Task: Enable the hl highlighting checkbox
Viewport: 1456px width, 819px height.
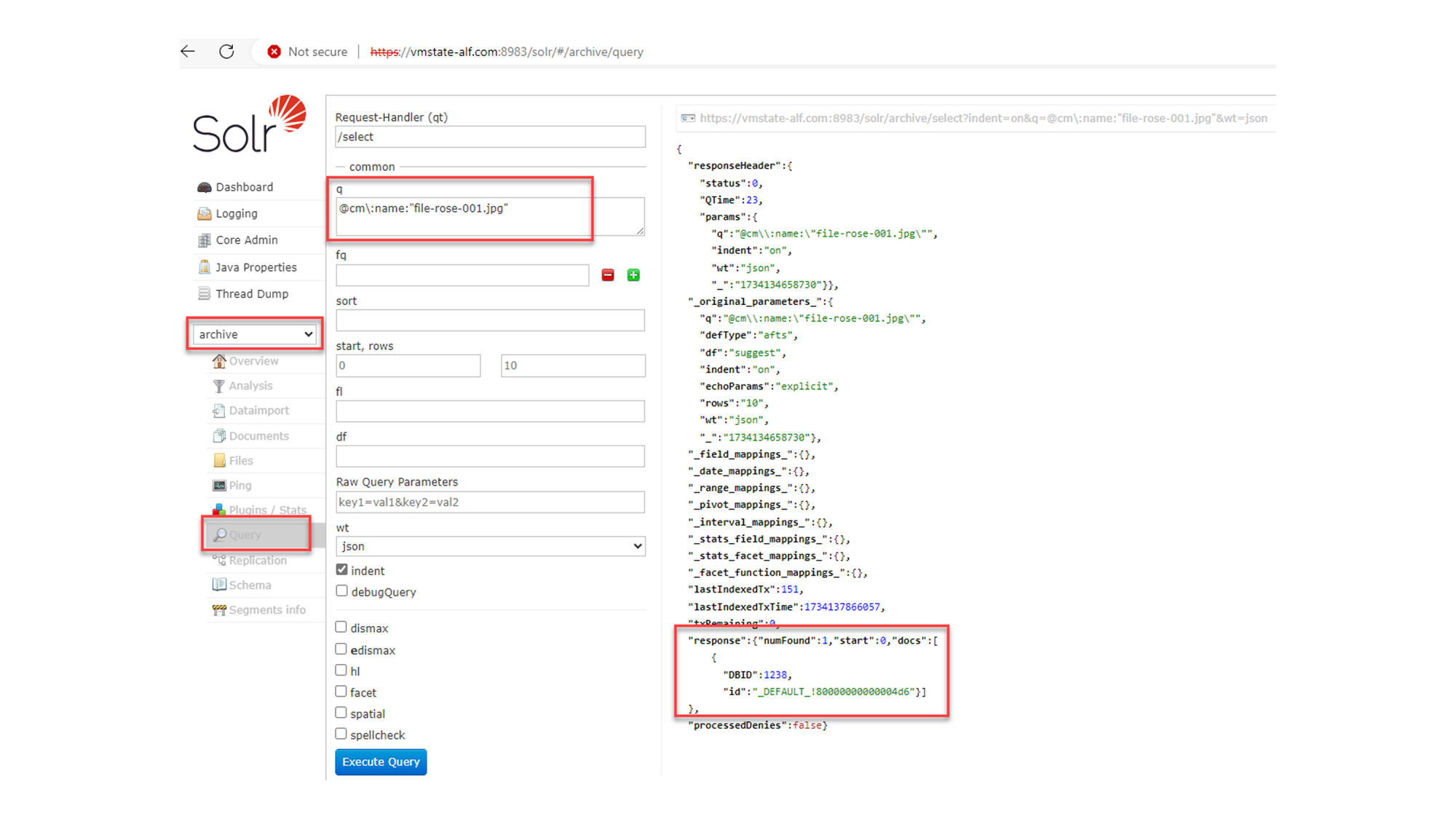Action: pos(341,670)
